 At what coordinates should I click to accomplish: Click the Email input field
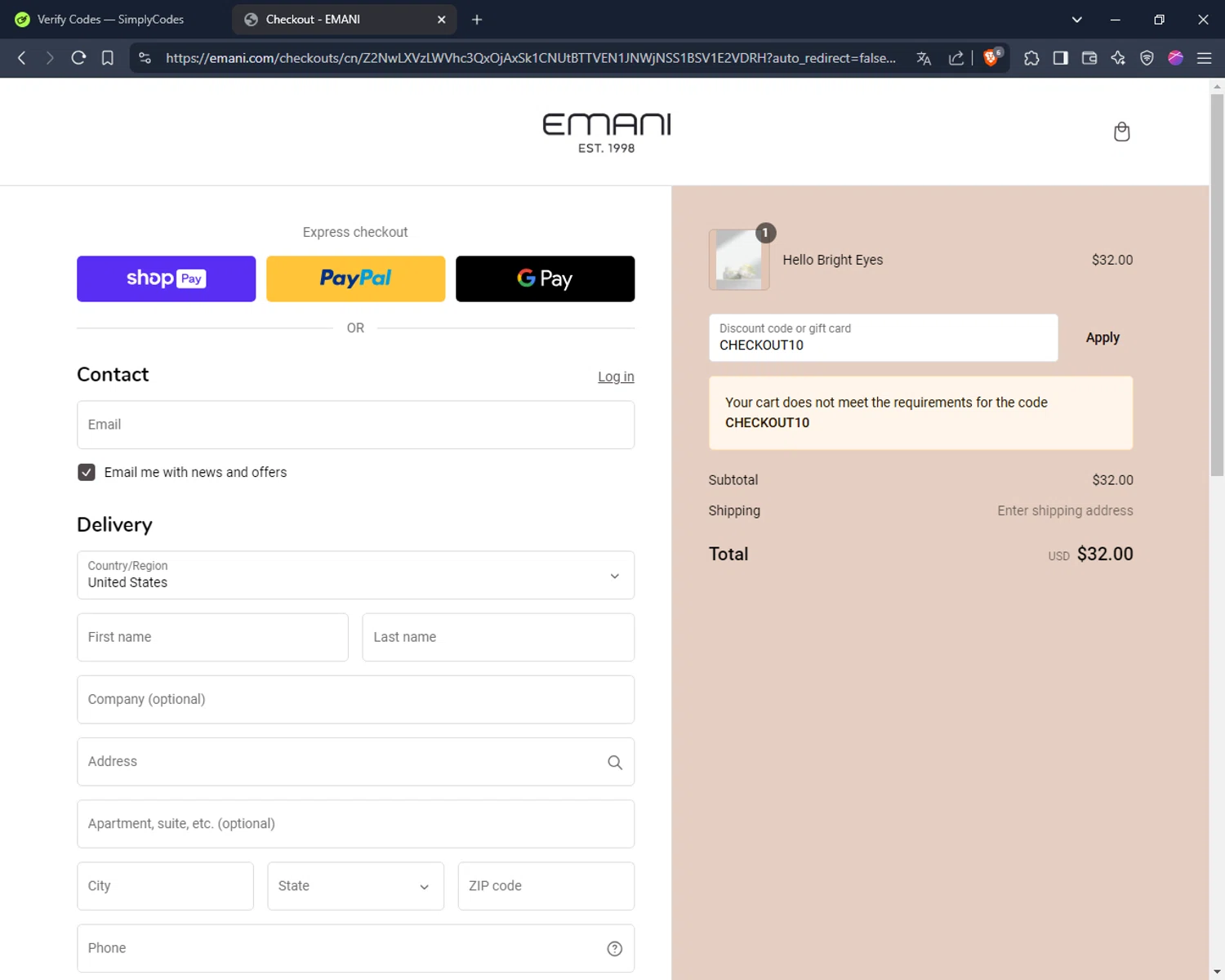click(355, 425)
